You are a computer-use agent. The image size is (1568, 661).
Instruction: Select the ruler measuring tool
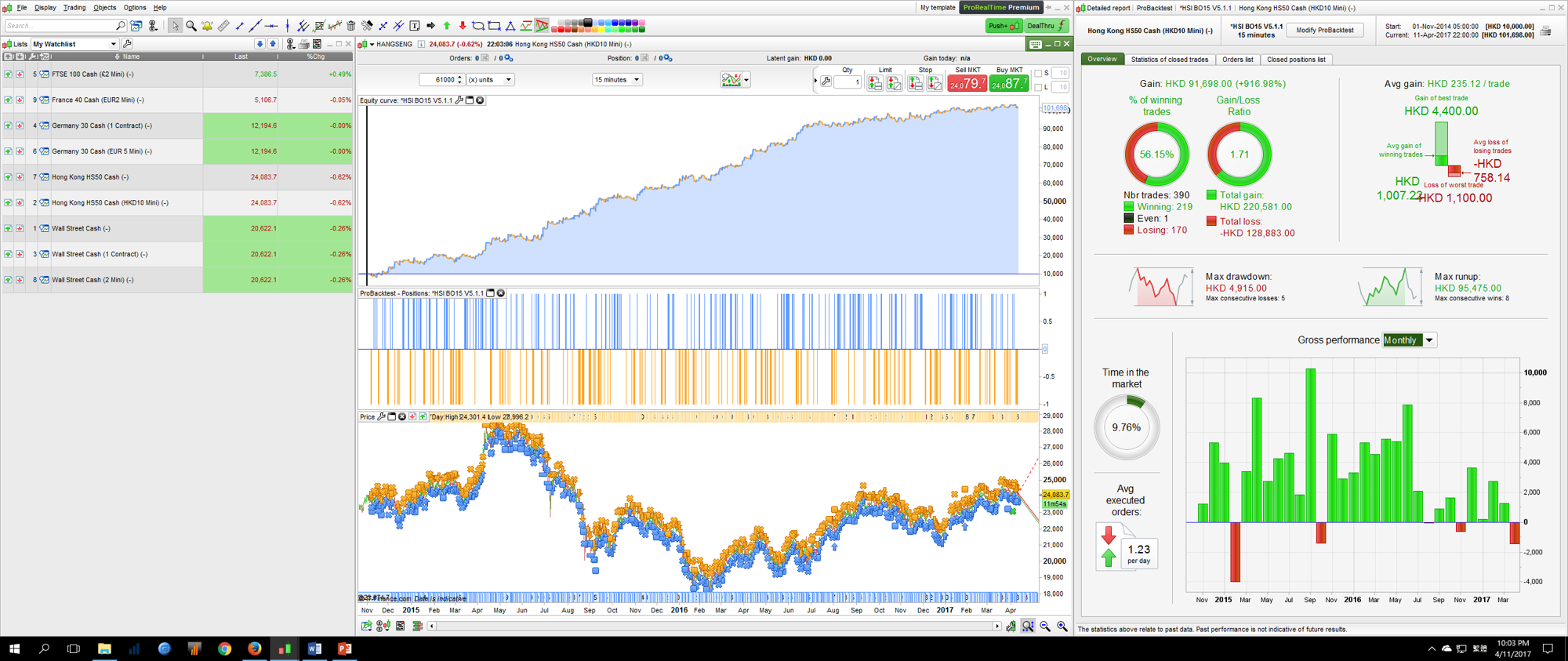(x=223, y=26)
